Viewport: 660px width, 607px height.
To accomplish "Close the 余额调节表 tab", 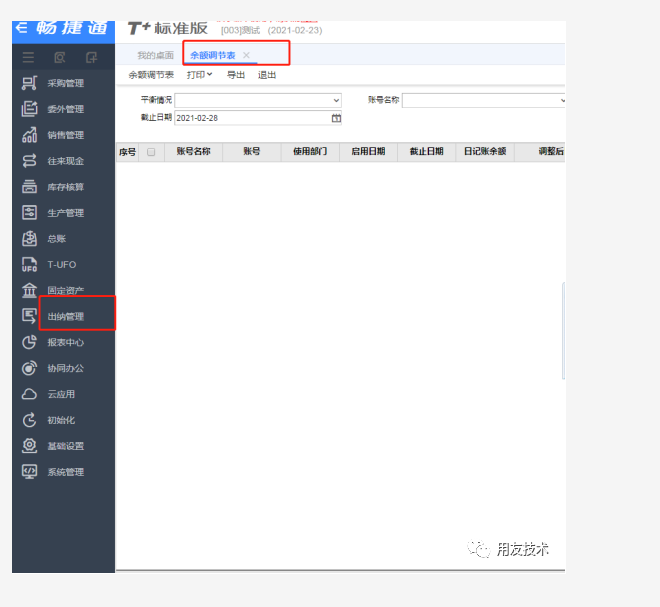I will pyautogui.click(x=246, y=55).
